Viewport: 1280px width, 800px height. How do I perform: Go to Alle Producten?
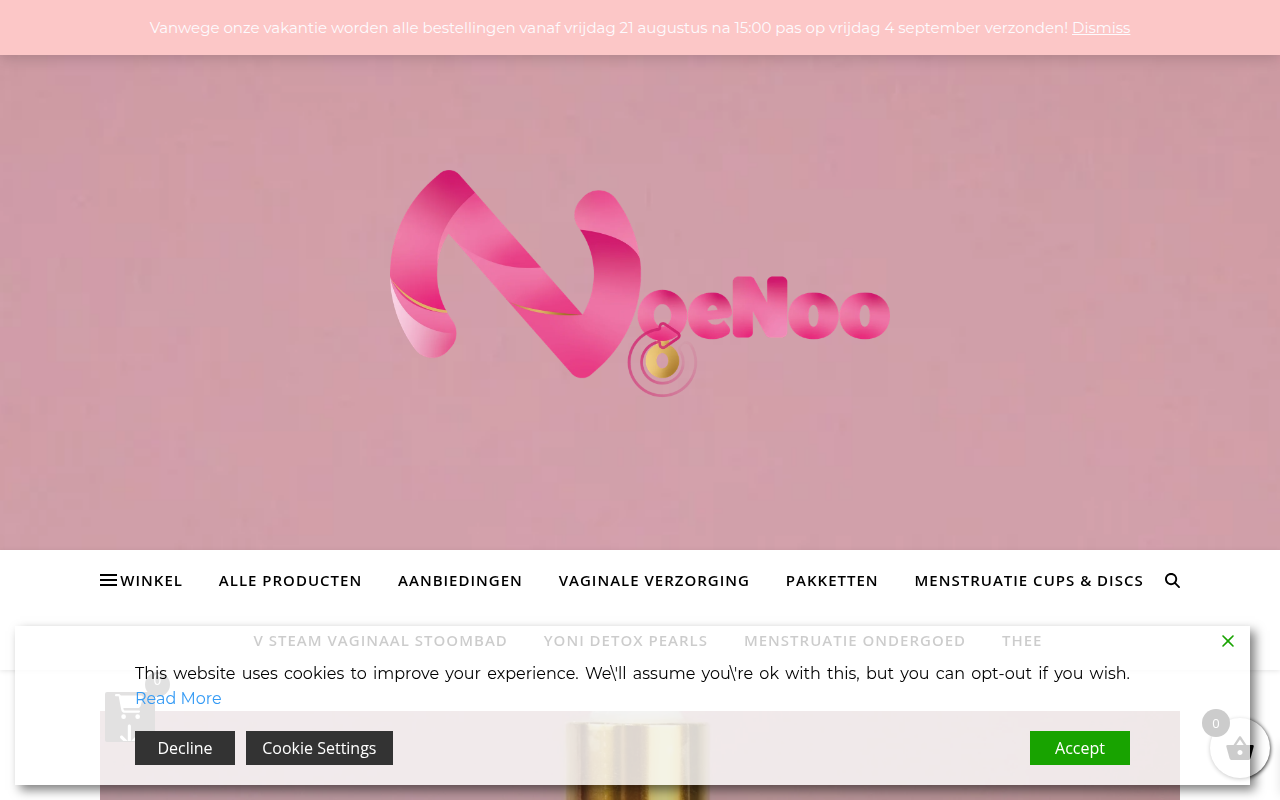pyautogui.click(x=290, y=580)
